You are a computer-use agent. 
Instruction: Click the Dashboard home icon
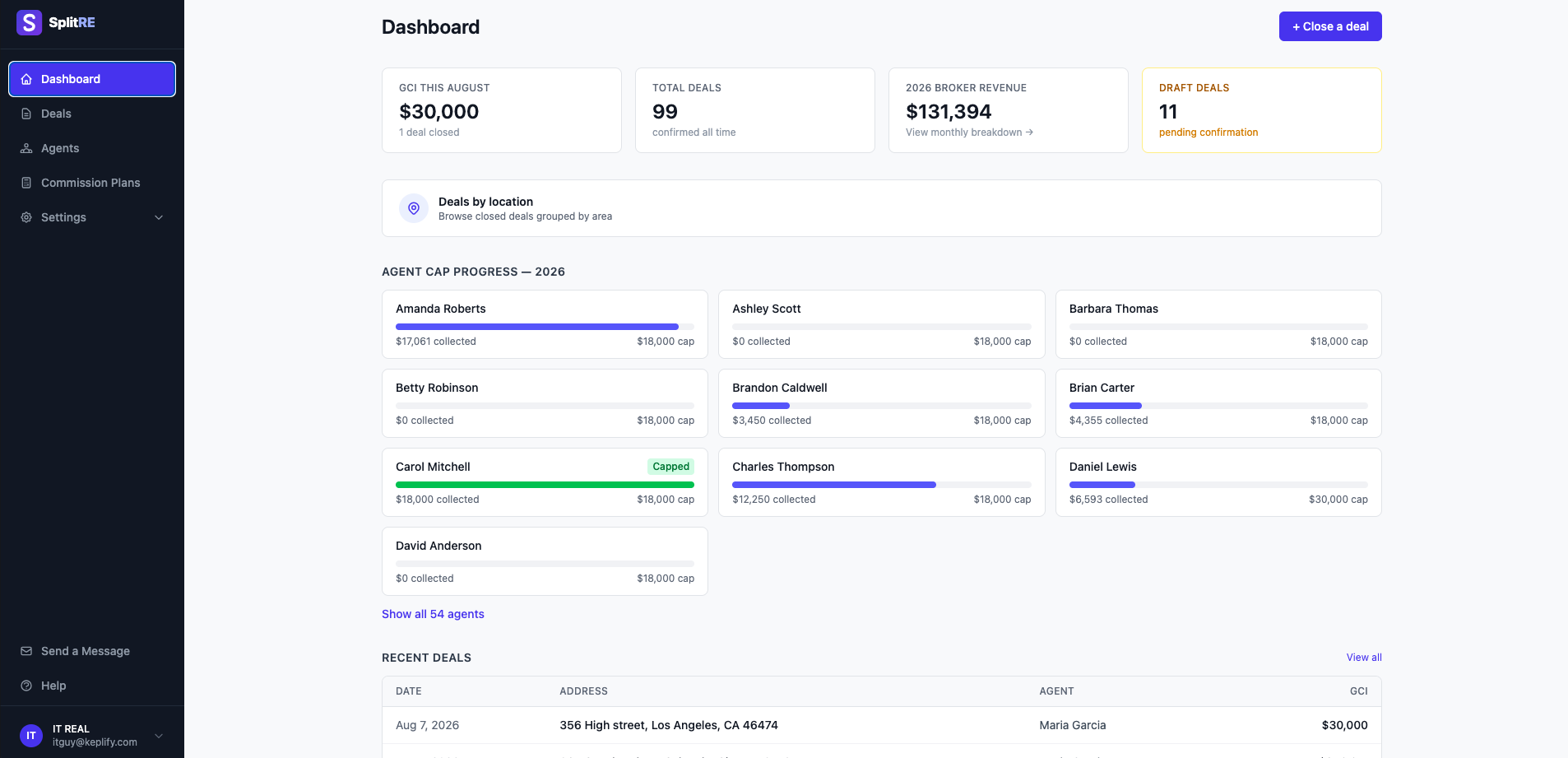[26, 79]
